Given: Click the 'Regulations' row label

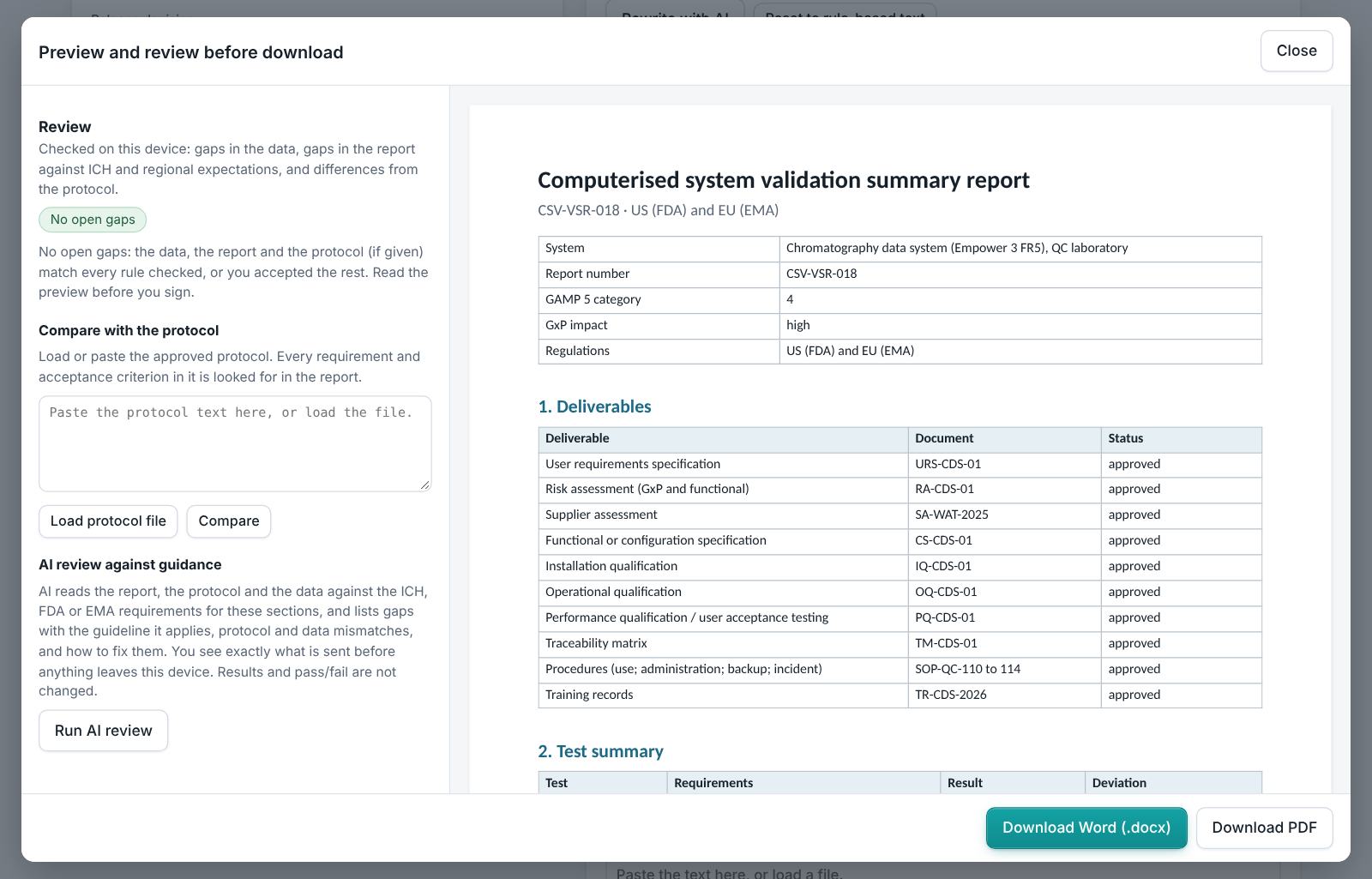Looking at the screenshot, I should click(577, 351).
